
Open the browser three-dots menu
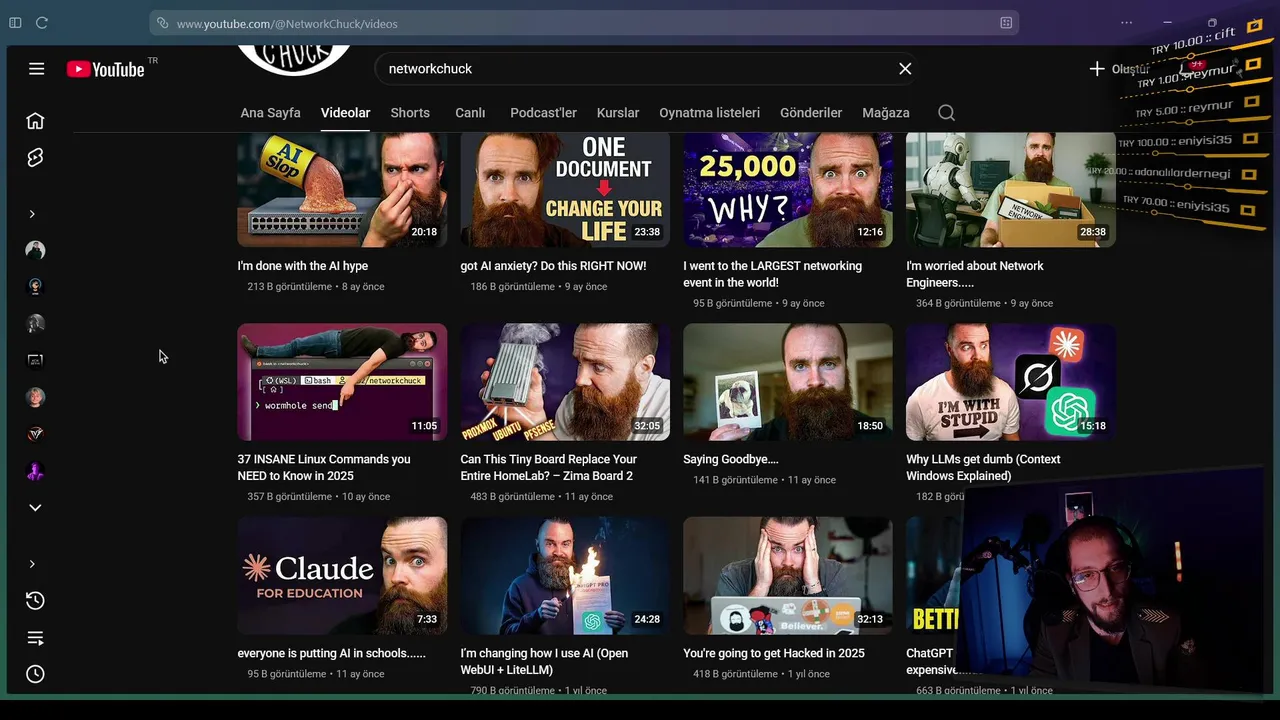[x=1127, y=23]
